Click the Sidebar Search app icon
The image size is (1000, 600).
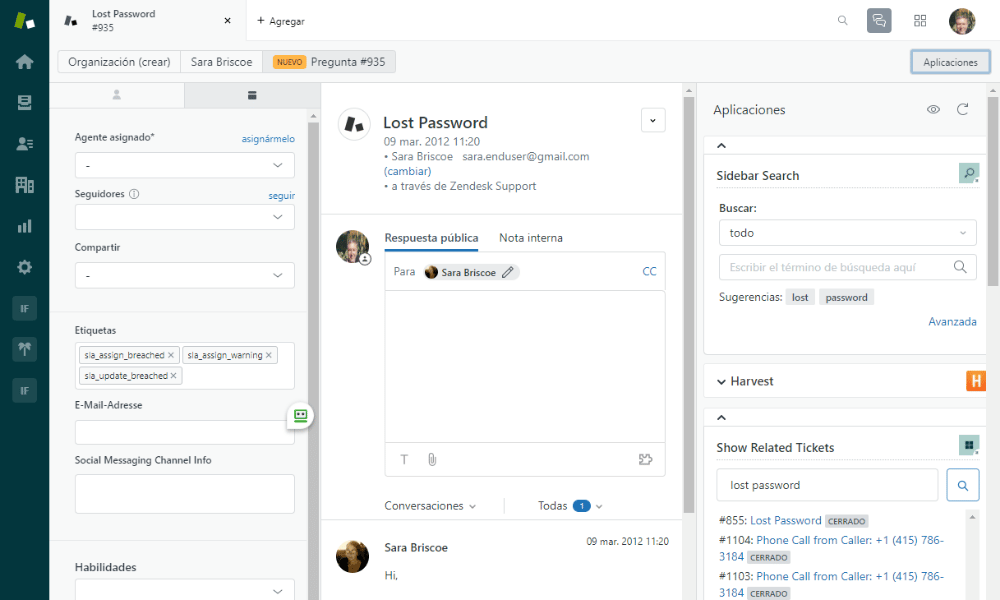tap(969, 173)
